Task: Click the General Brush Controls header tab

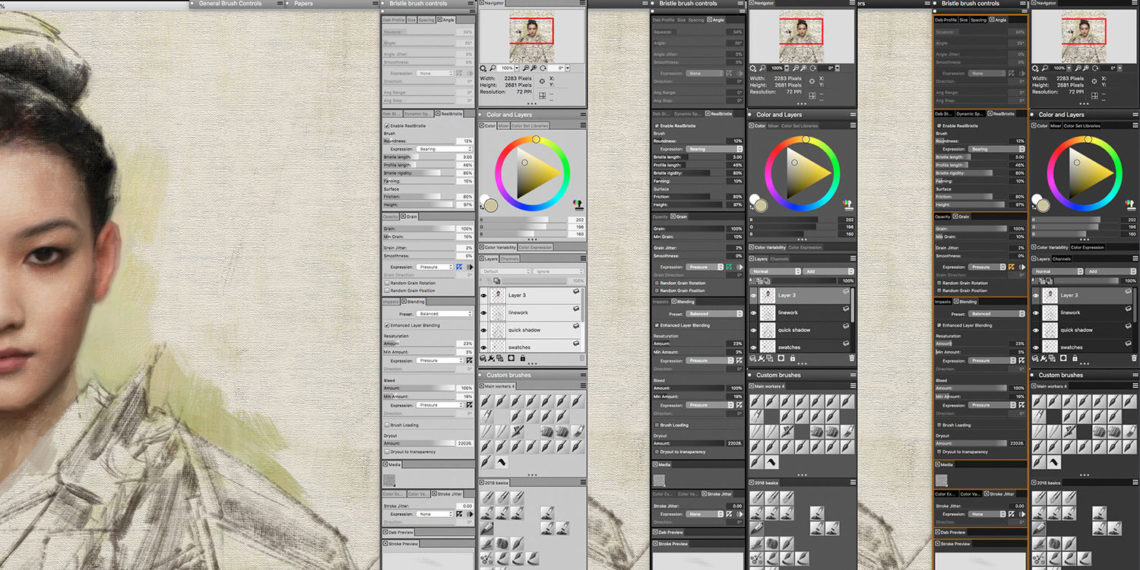Action: click(230, 4)
